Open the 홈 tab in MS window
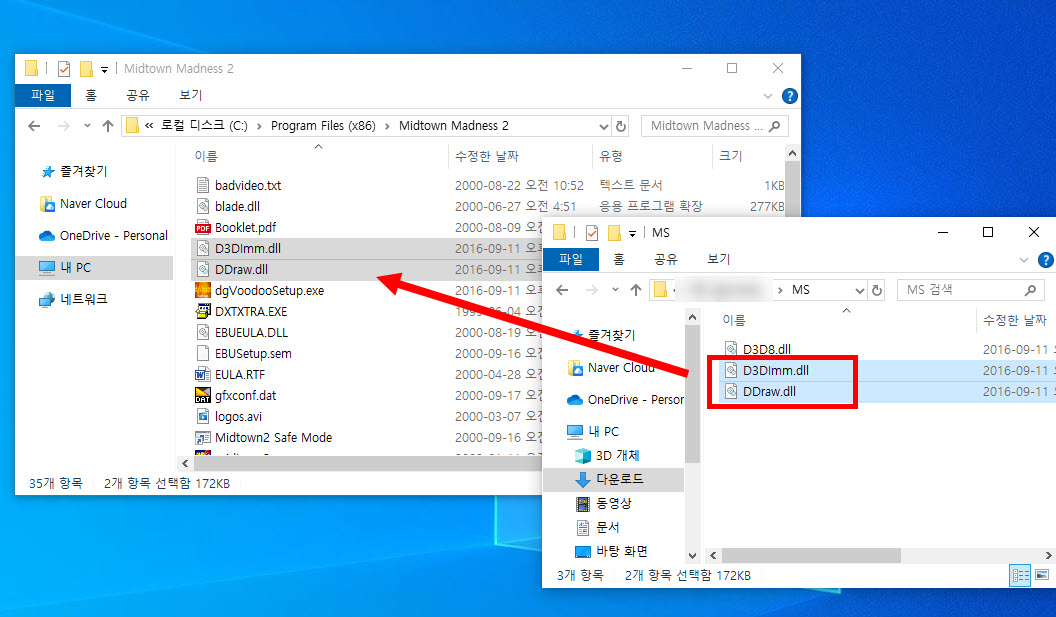 pyautogui.click(x=619, y=259)
